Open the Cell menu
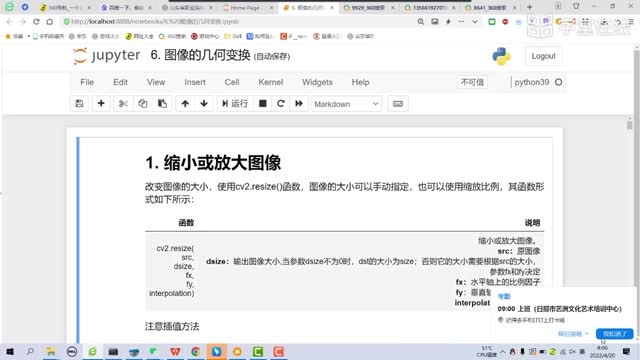 [232, 82]
